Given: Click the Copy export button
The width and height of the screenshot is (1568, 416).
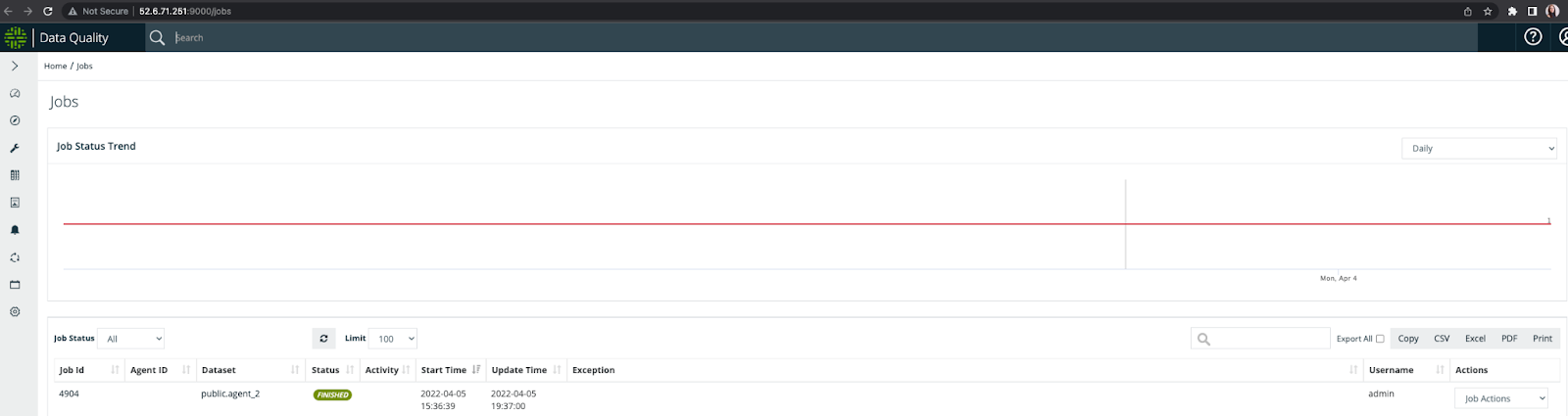Looking at the screenshot, I should click(x=1408, y=339).
